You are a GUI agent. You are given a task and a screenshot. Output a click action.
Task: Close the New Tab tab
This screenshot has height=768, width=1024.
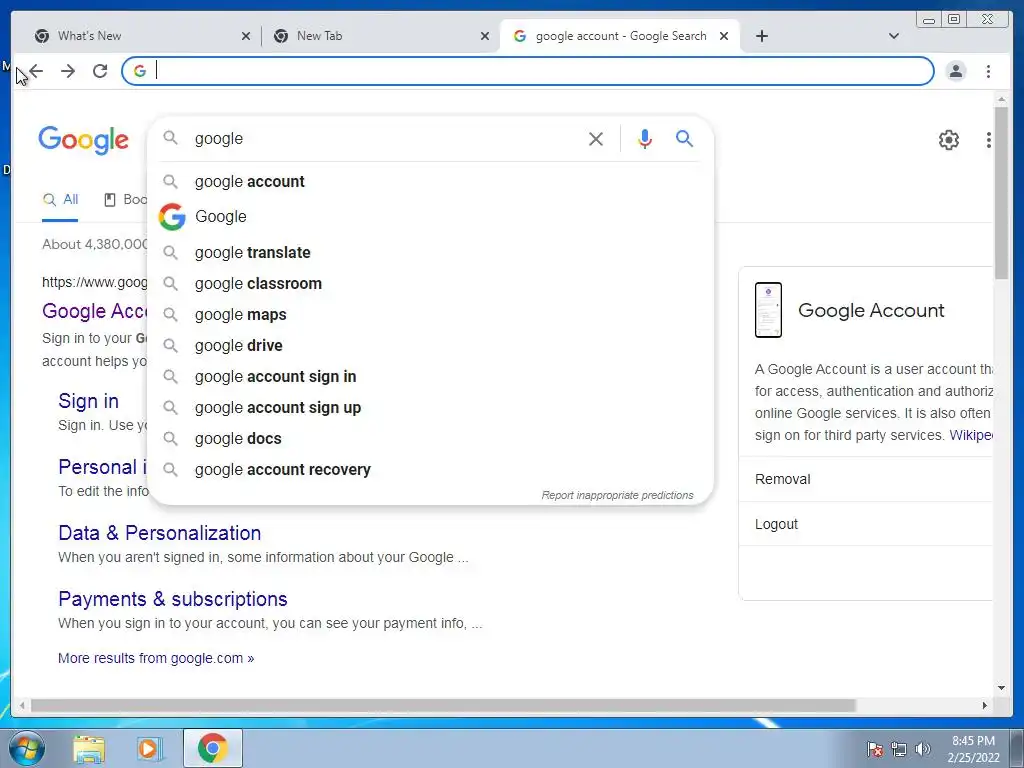[485, 36]
